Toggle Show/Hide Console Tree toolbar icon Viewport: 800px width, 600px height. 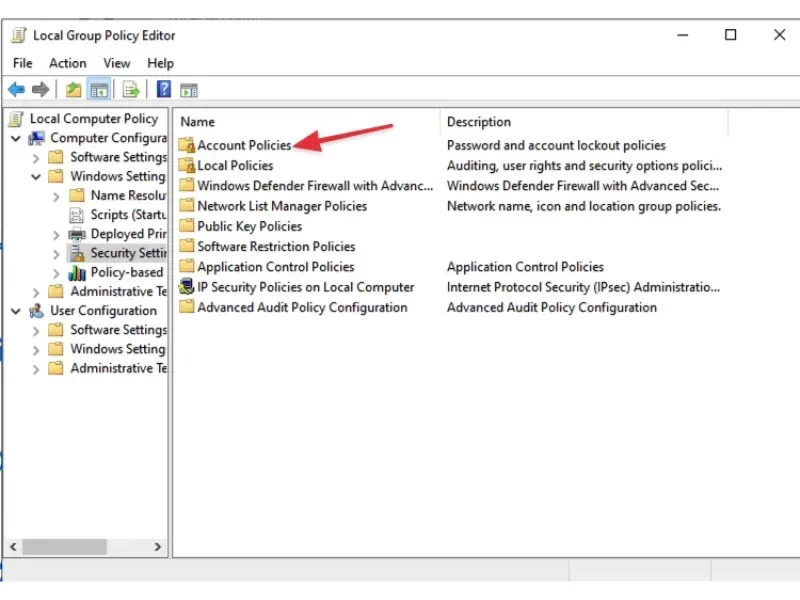click(x=99, y=90)
